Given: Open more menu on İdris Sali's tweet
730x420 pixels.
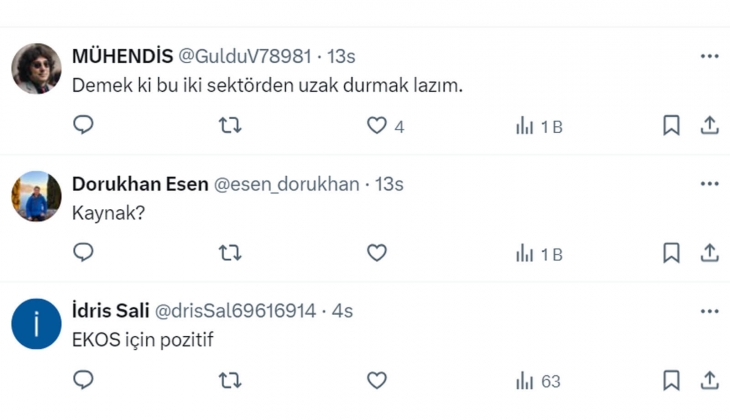Looking at the screenshot, I should [709, 312].
